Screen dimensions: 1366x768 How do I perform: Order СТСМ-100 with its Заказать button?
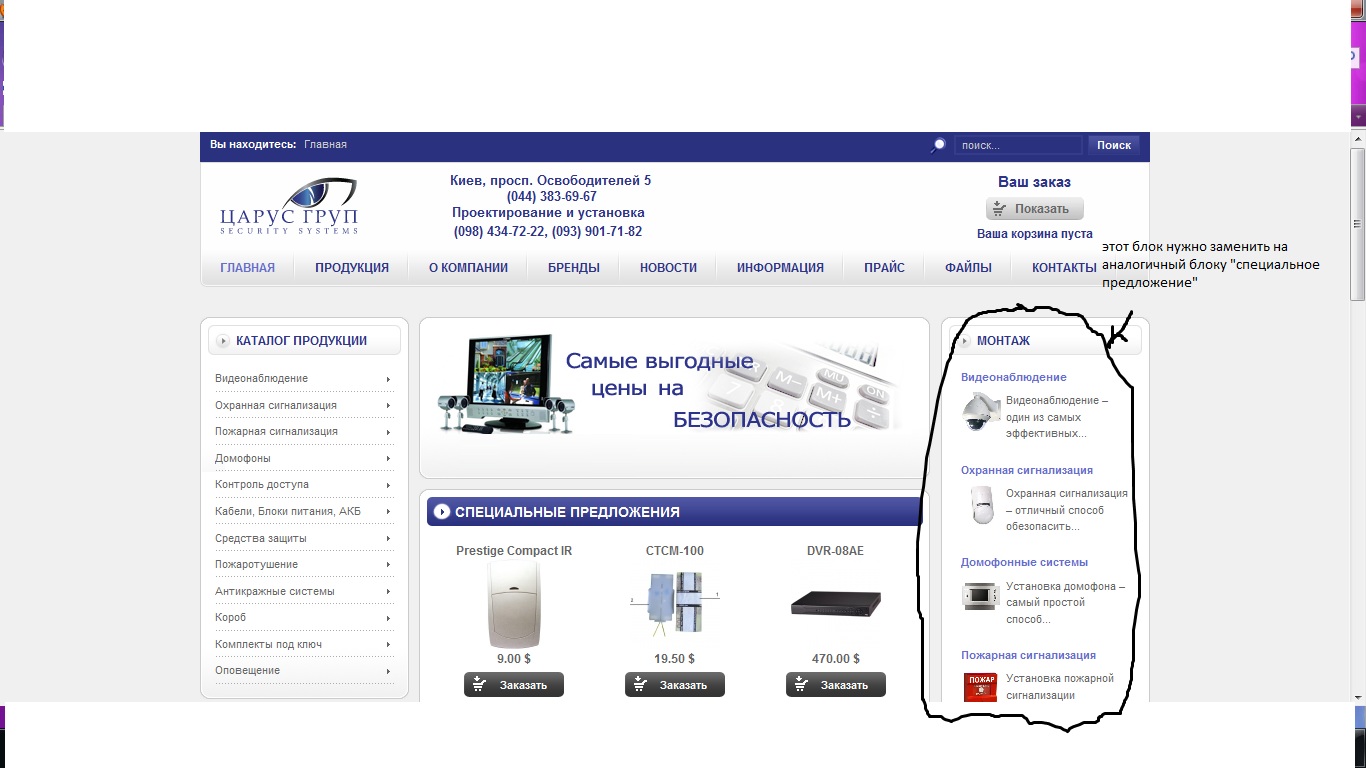click(x=675, y=685)
